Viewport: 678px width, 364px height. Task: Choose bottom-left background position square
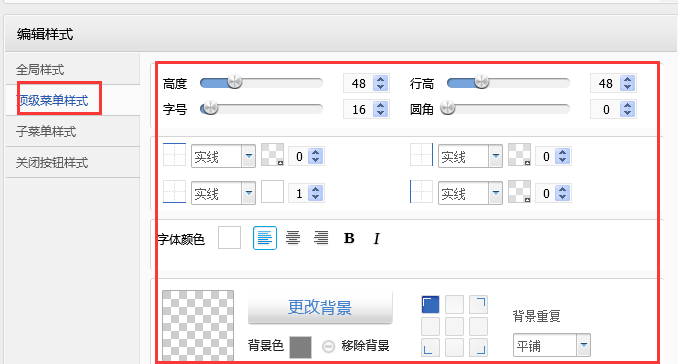(430, 347)
